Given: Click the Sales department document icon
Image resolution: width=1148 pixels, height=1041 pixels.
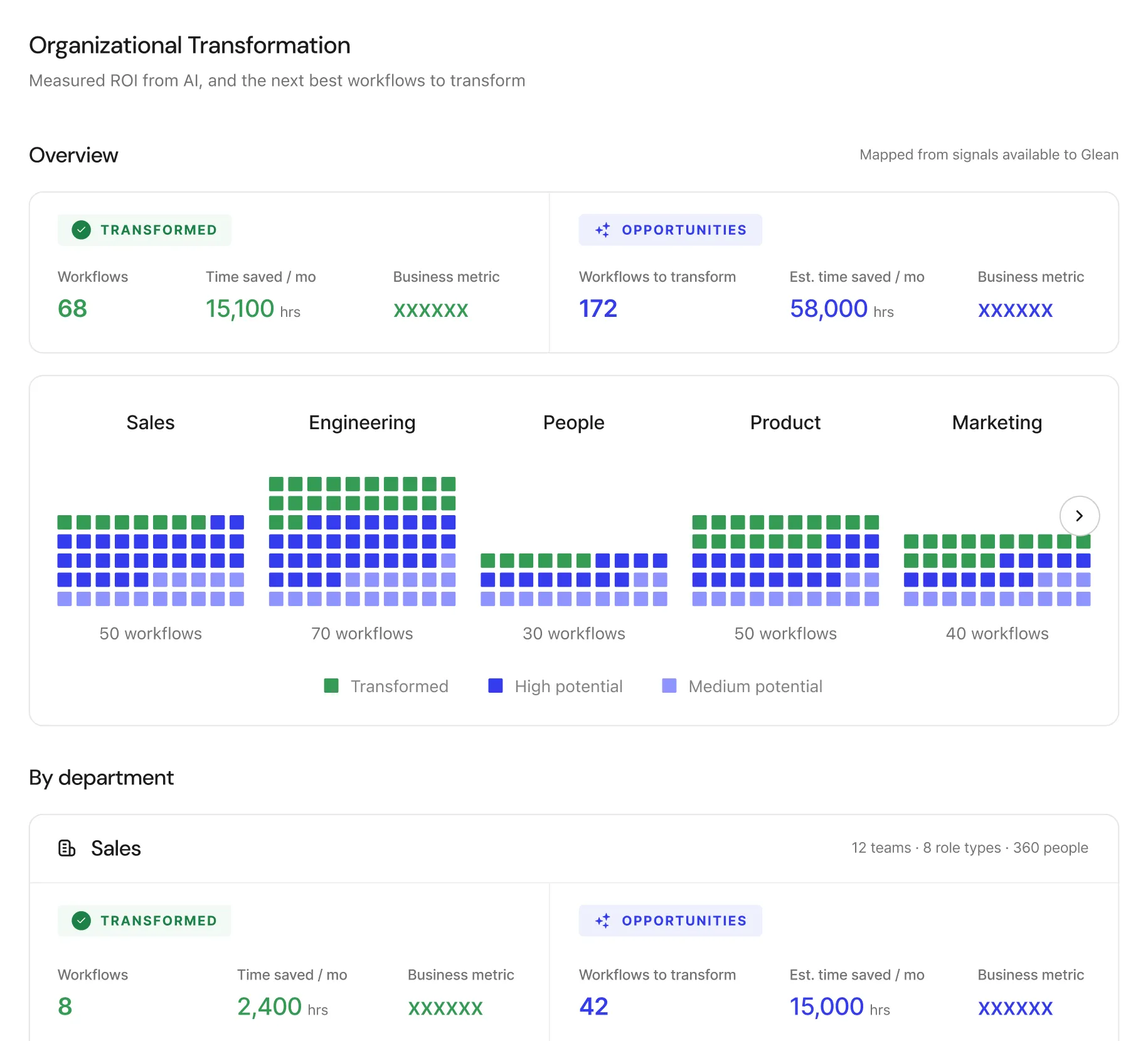Looking at the screenshot, I should tap(66, 848).
